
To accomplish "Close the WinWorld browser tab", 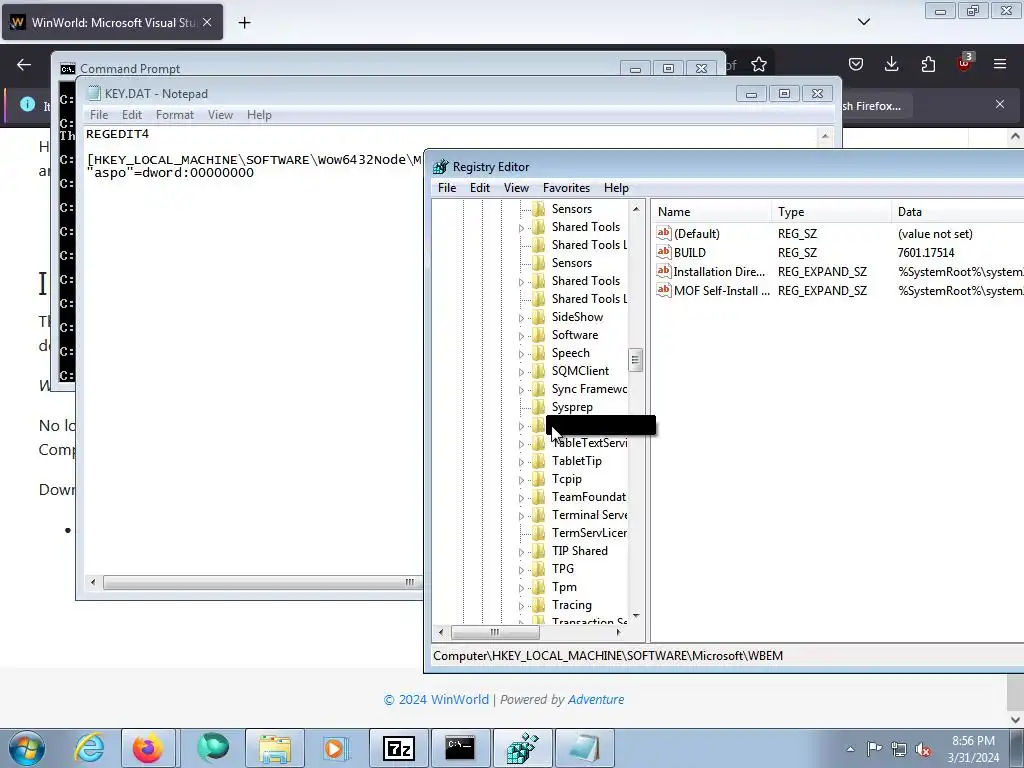I will coord(207,22).
